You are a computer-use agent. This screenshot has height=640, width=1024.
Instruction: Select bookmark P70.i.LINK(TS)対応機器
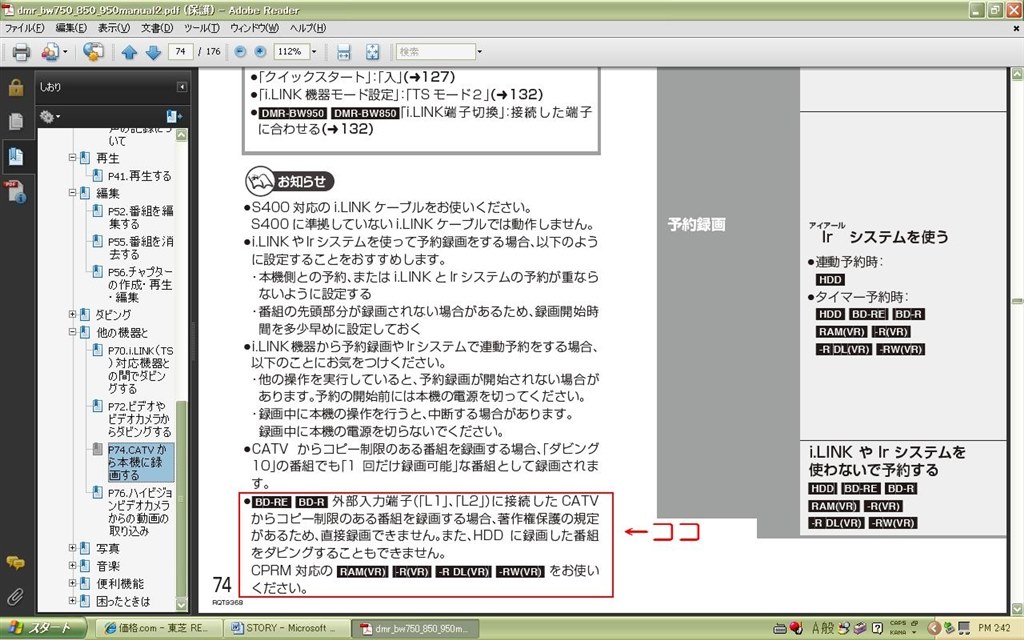140,370
